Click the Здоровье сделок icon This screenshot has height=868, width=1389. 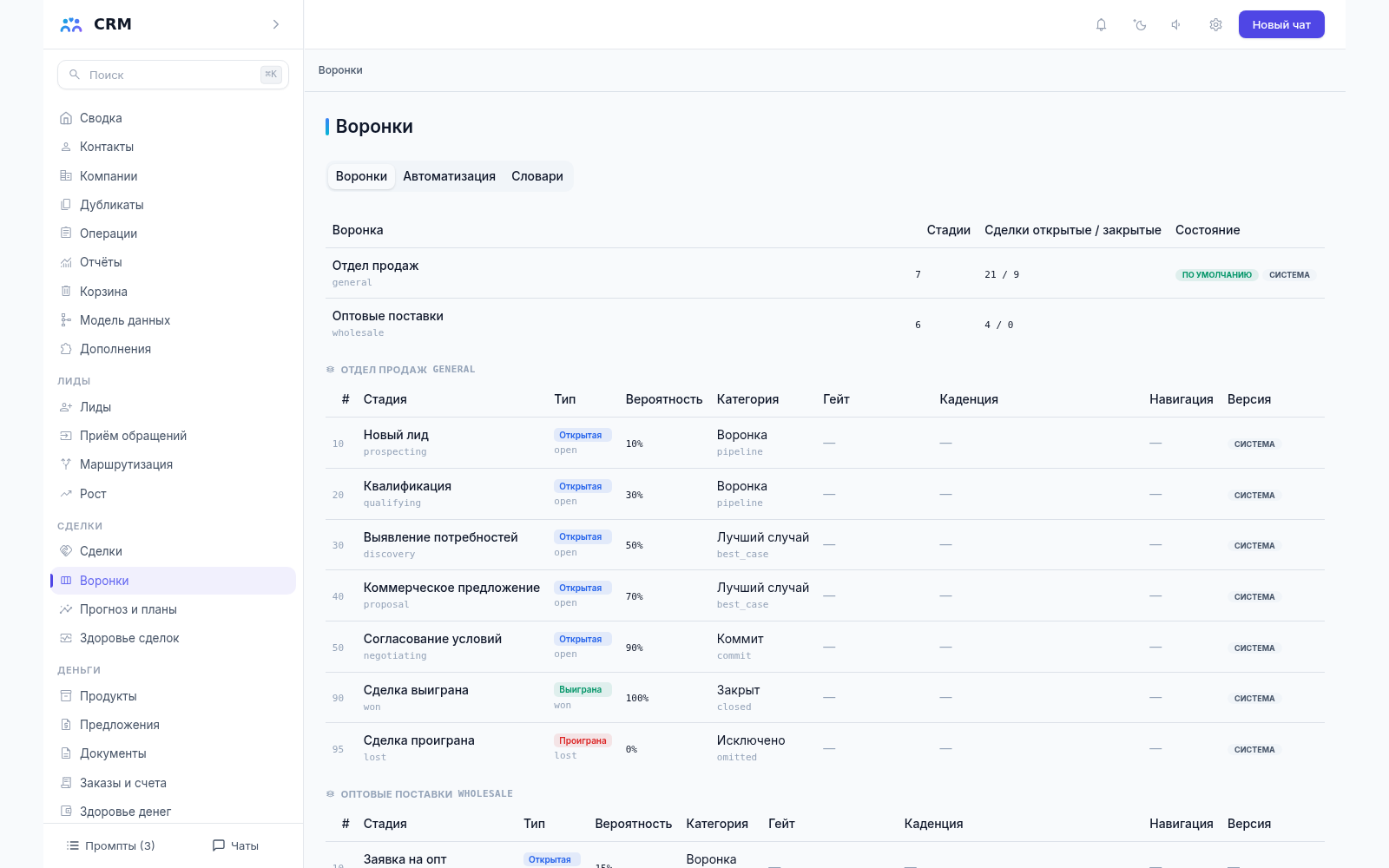(66, 638)
